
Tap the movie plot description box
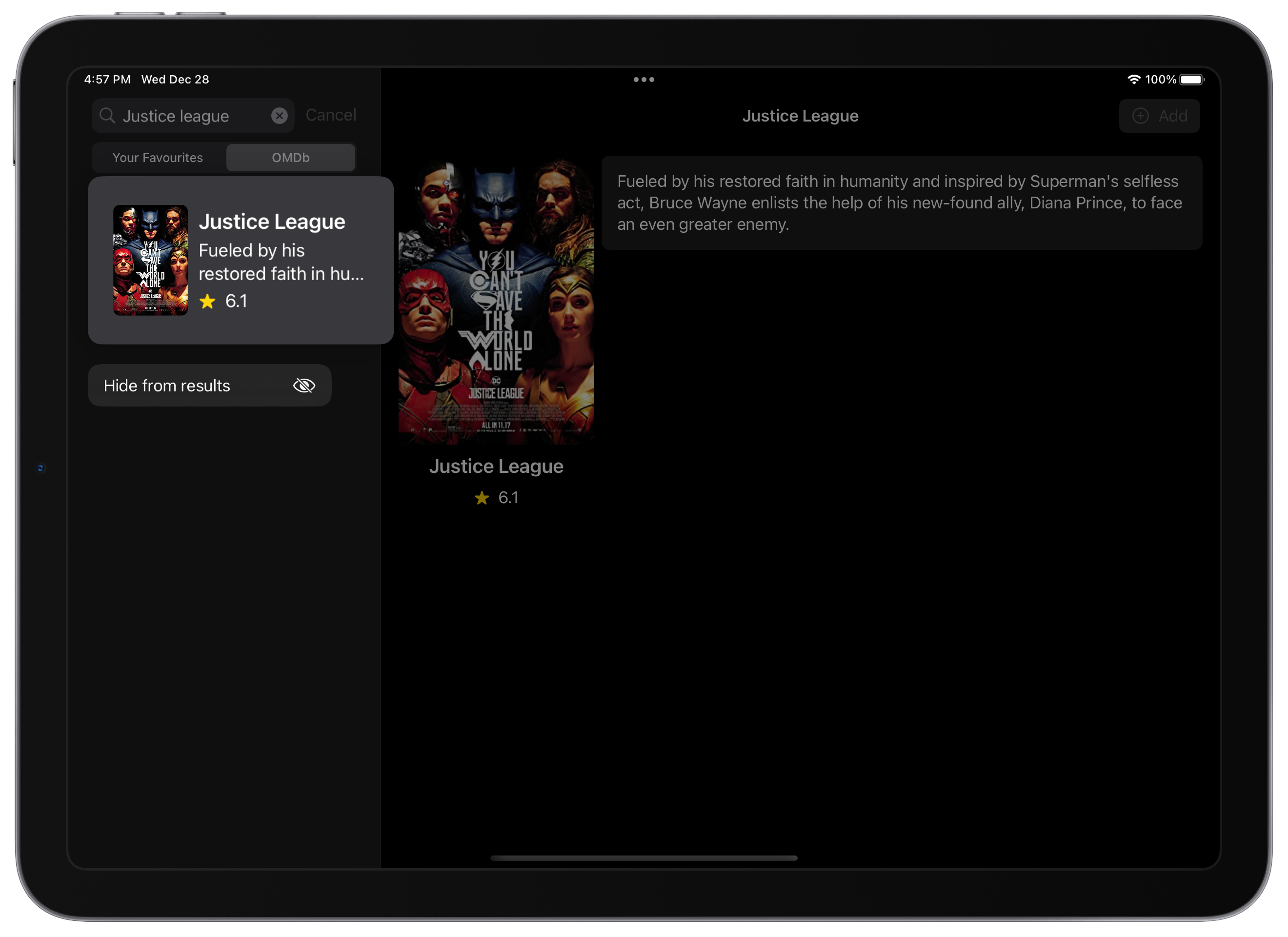[901, 203]
